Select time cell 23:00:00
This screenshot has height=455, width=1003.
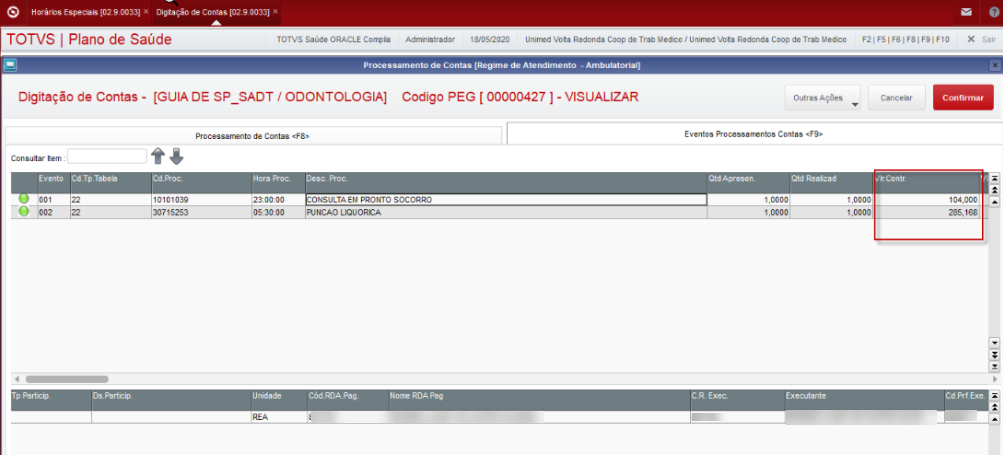click(x=279, y=200)
